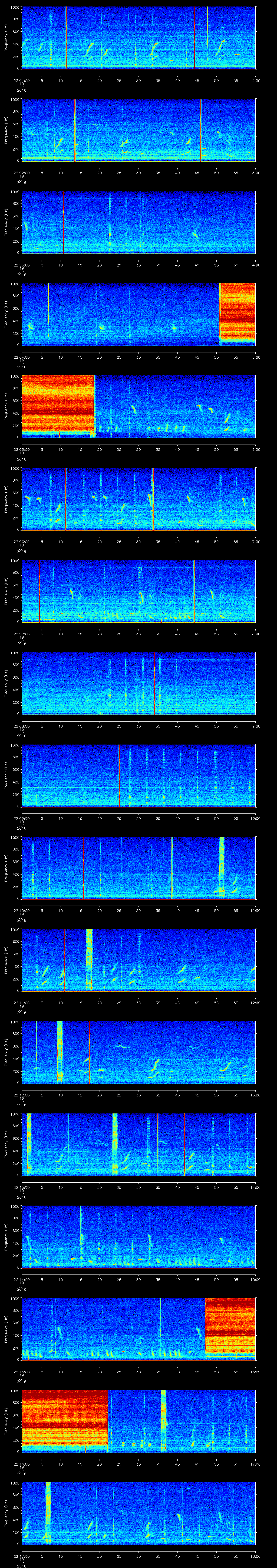Click the "13:00" end time label
The image size is (277, 1568).
255,1095
